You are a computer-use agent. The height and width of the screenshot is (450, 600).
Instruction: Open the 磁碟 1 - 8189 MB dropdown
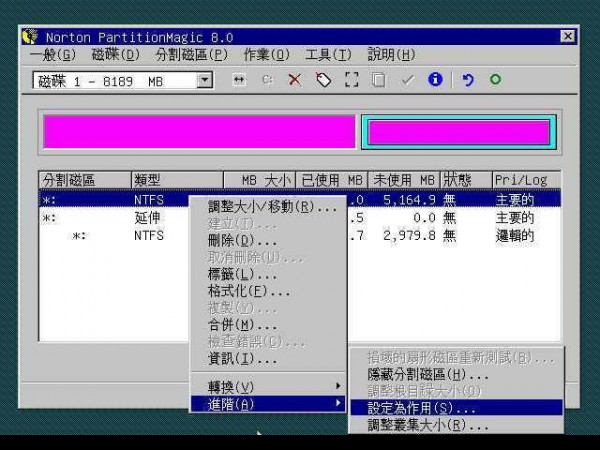204,81
